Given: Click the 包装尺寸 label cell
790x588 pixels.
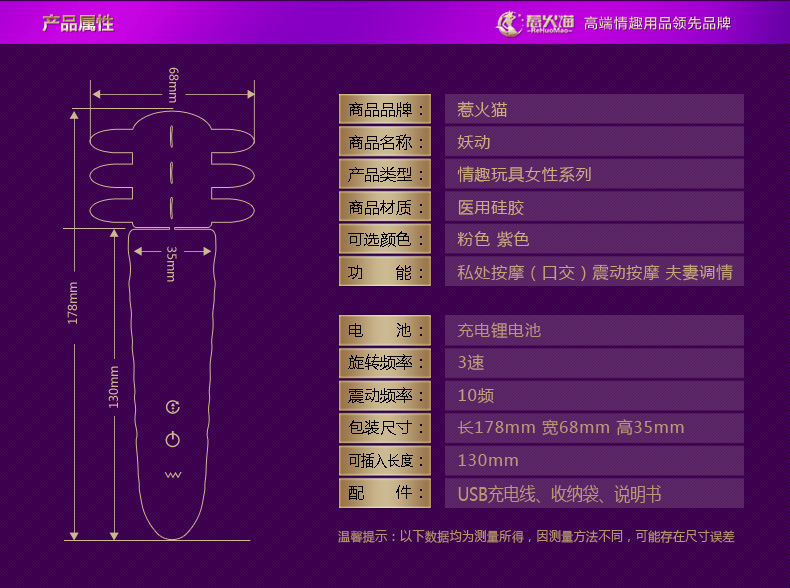Looking at the screenshot, I should [x=385, y=428].
